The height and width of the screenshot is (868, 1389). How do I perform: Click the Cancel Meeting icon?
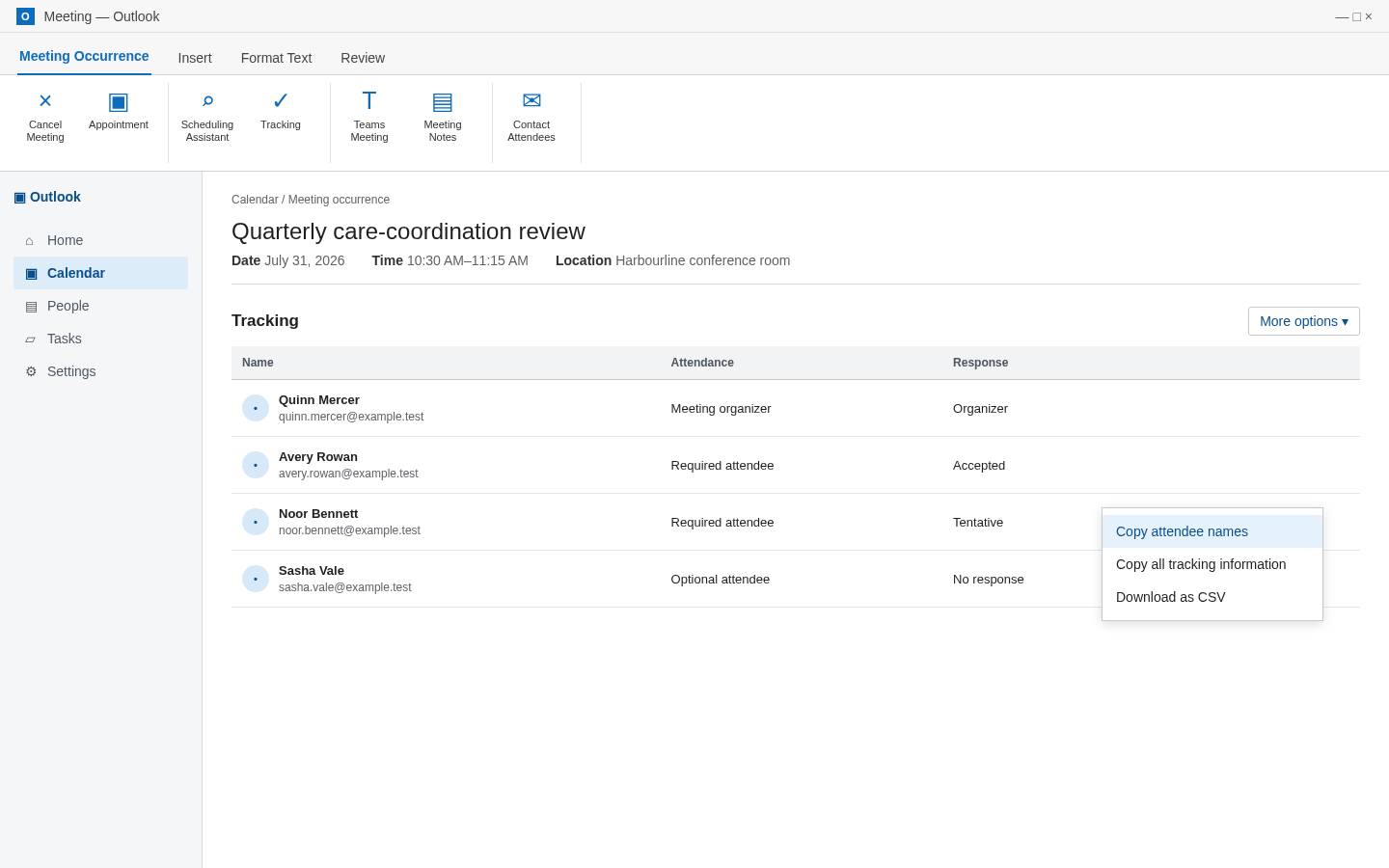point(45,101)
